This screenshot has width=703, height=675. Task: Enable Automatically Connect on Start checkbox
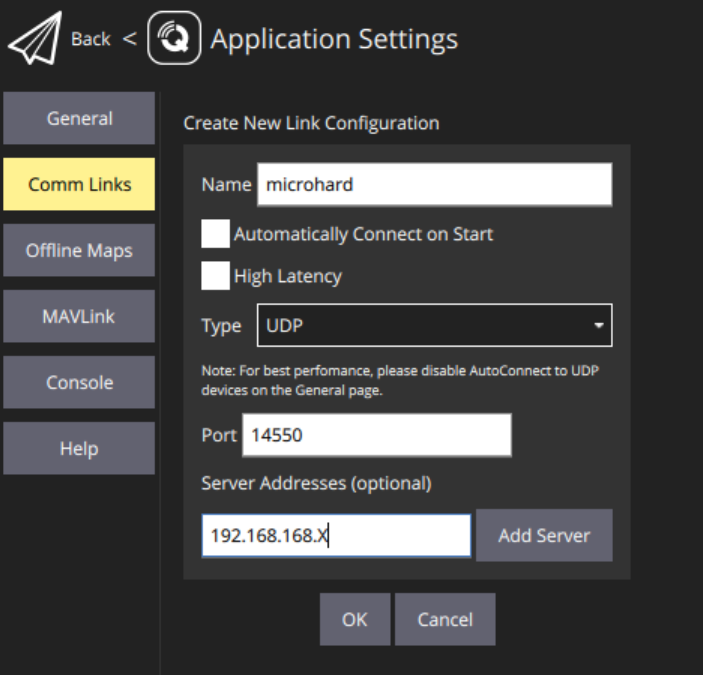coord(215,234)
